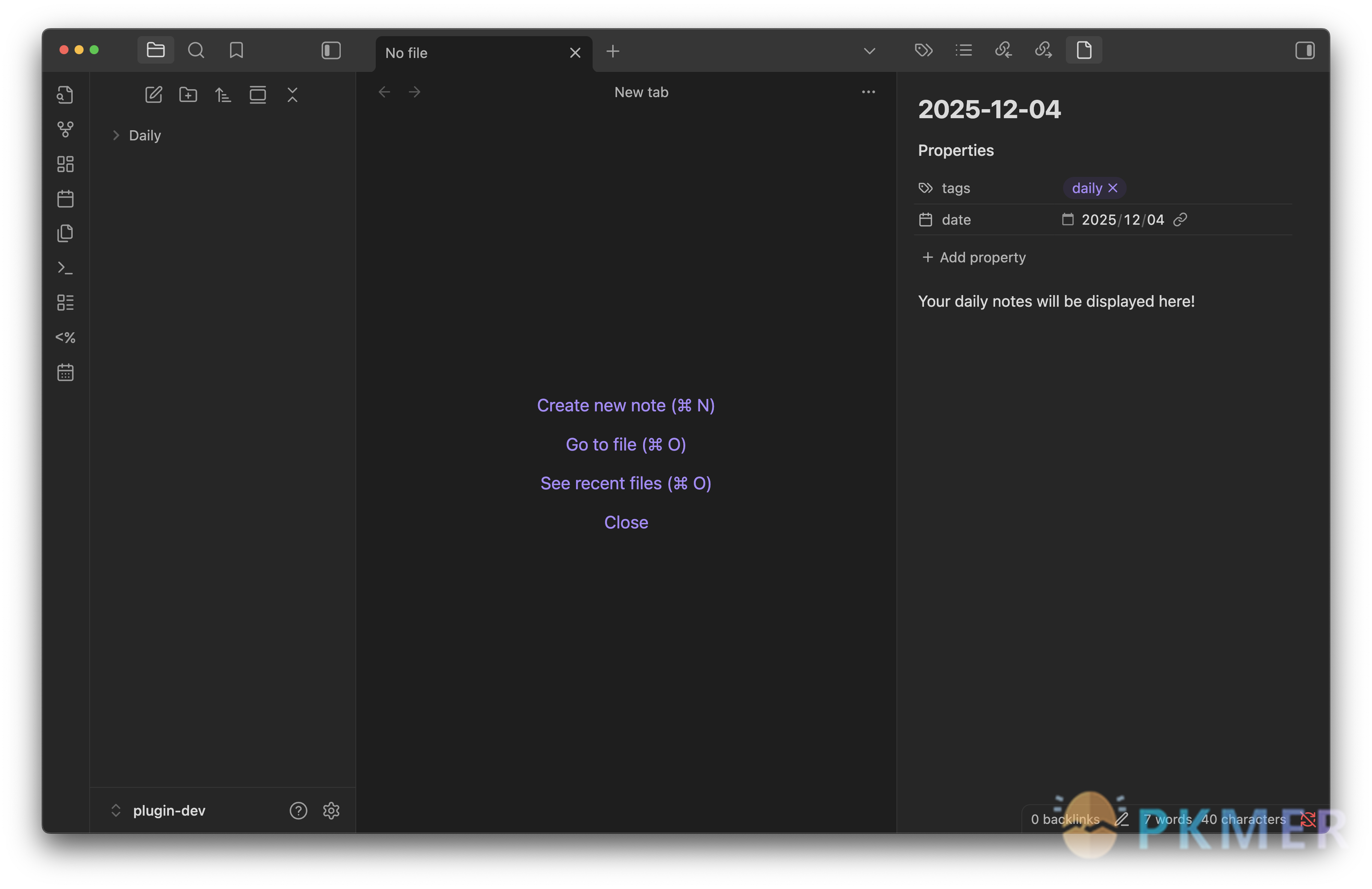Click the bases list ribbon icon
The image size is (1372, 889).
click(66, 303)
